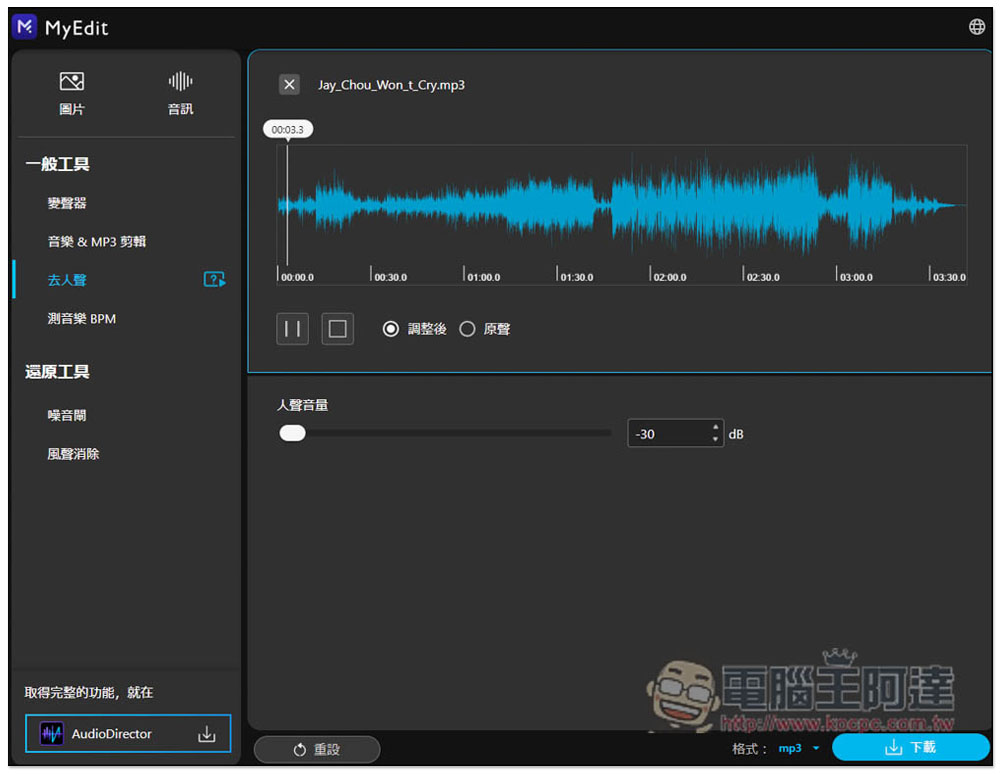Open the 去人聲 tutorial video icon
The height and width of the screenshot is (774, 1000).
214,280
